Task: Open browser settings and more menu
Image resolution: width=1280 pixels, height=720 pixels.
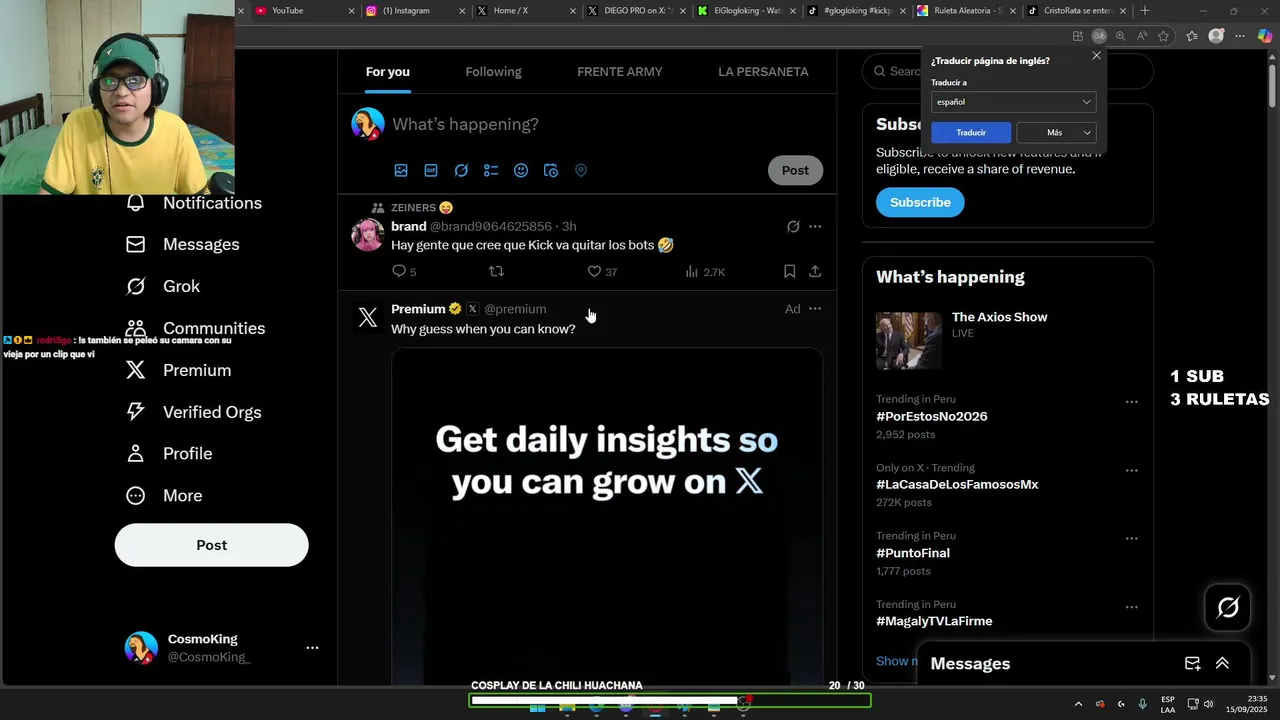Action: 1239,36
